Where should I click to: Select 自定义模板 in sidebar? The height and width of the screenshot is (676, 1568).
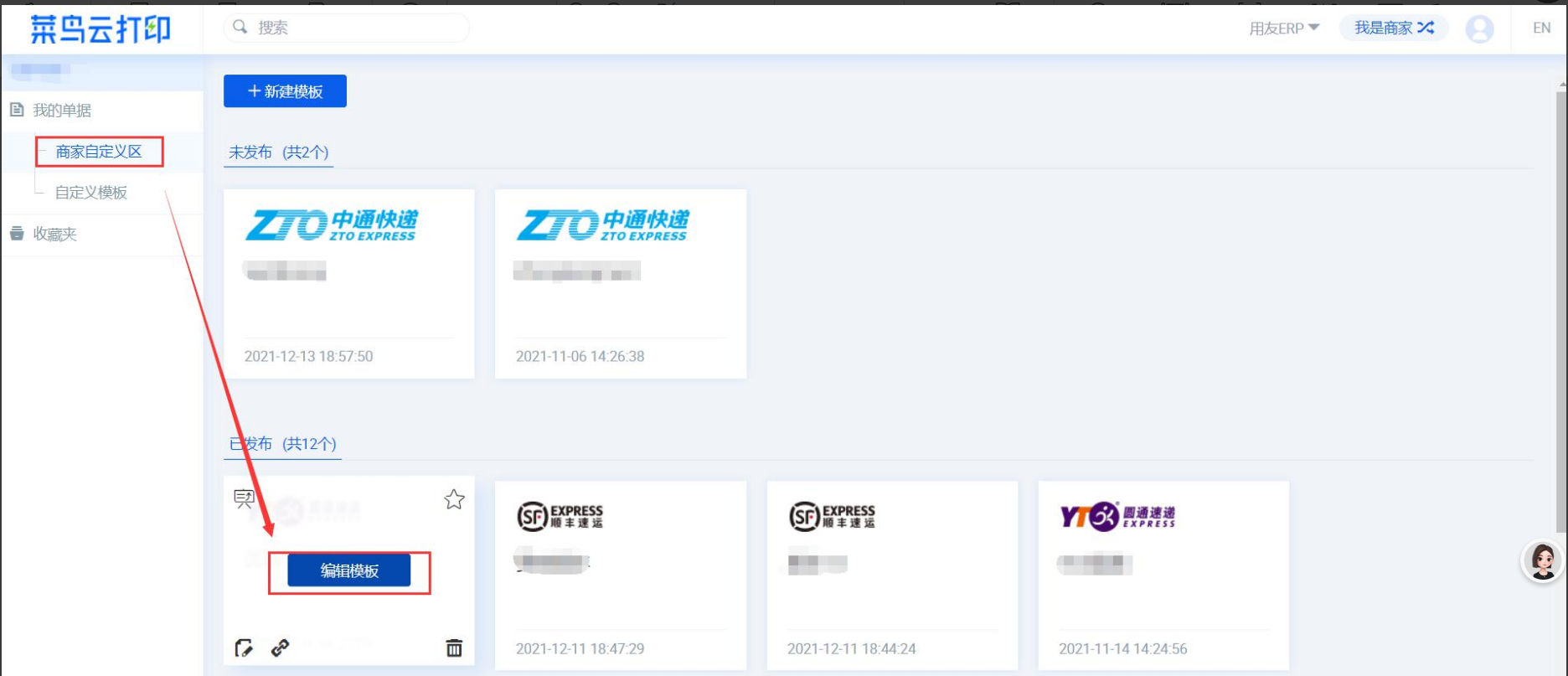(x=91, y=193)
